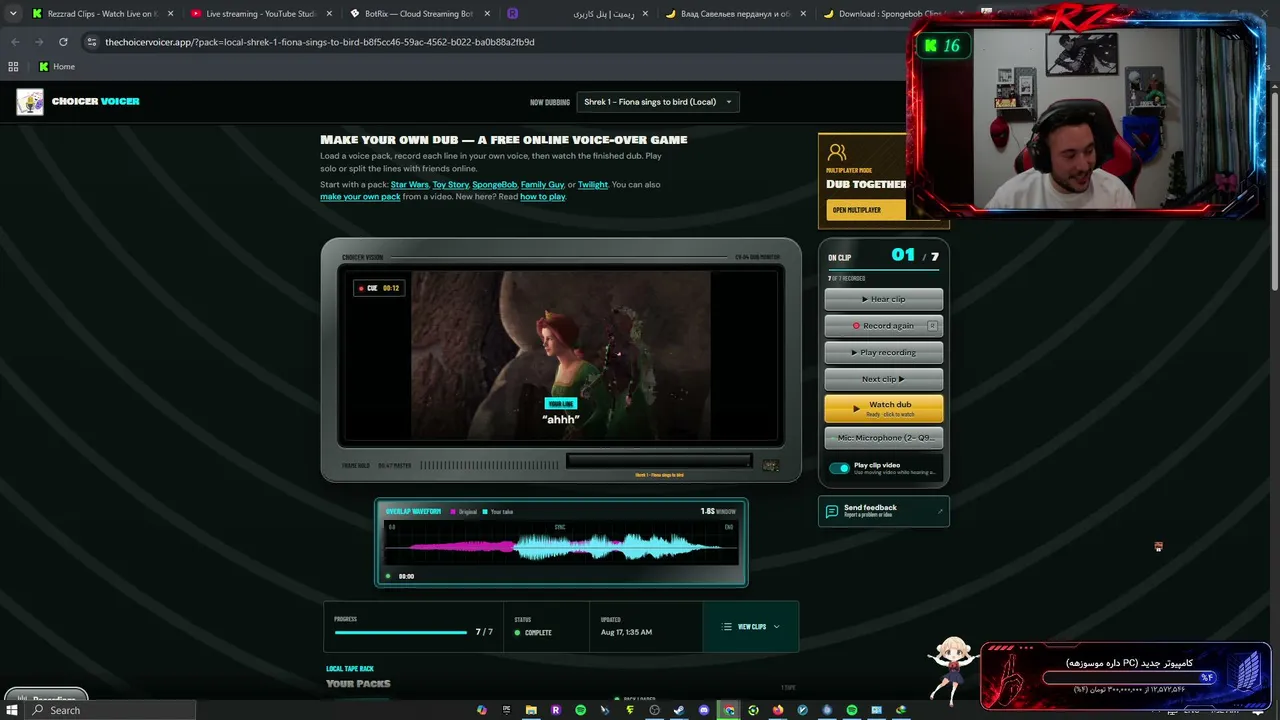
Task: Open the Toy Story pack link
Action: click(x=450, y=185)
